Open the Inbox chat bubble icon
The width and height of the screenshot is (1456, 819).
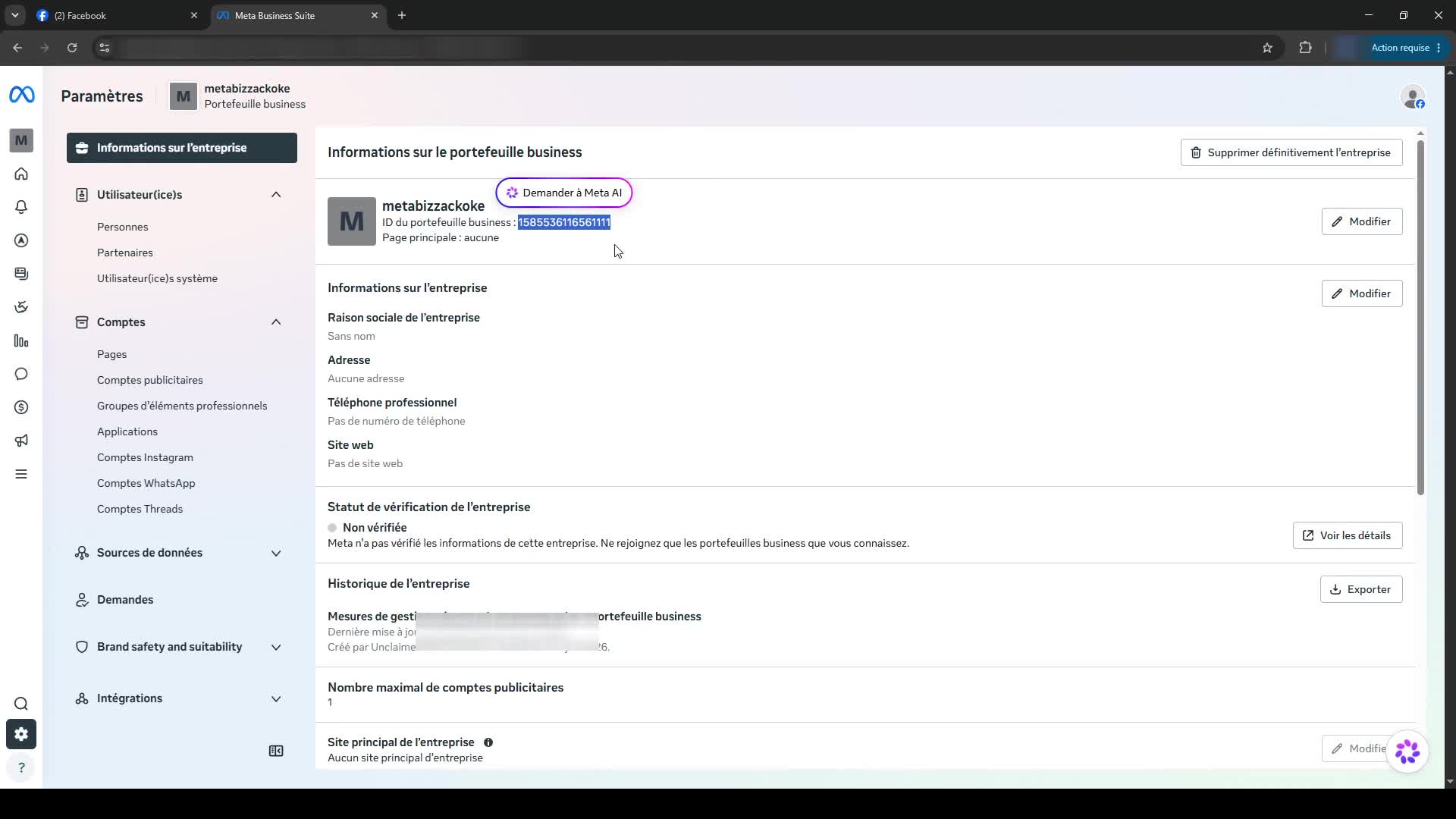coord(21,374)
